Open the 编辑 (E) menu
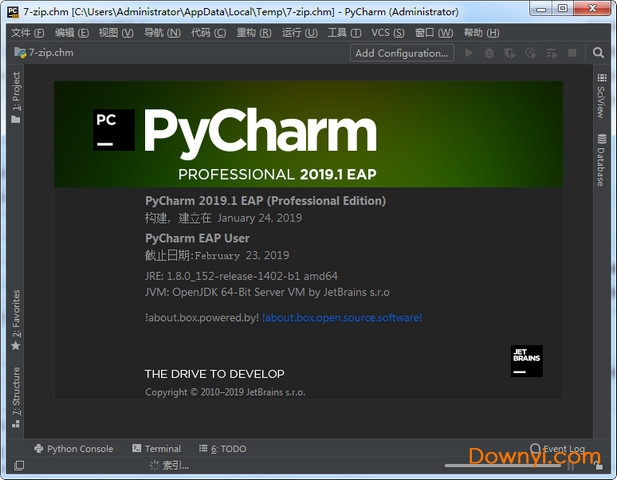Image resolution: width=617 pixels, height=480 pixels. 72,33
